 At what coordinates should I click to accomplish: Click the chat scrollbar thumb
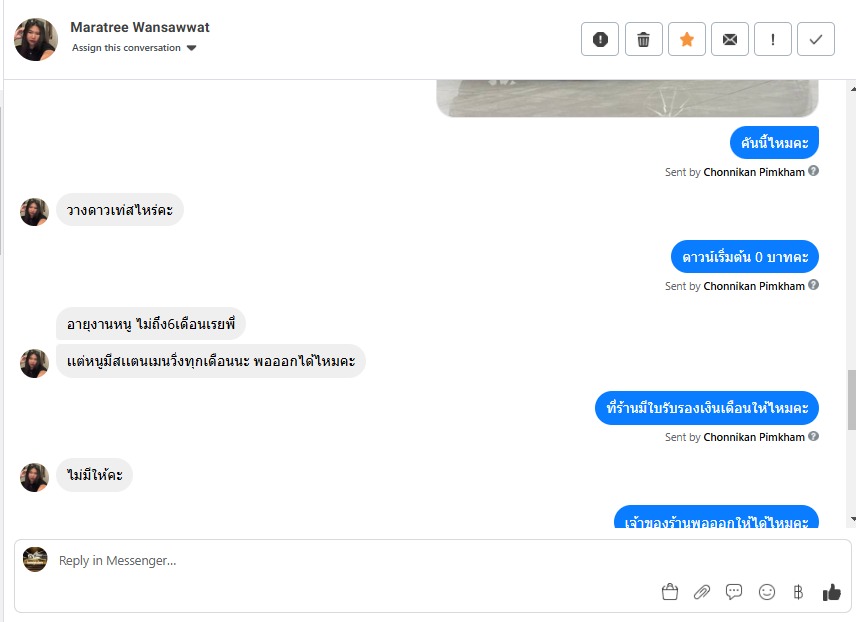(852, 400)
